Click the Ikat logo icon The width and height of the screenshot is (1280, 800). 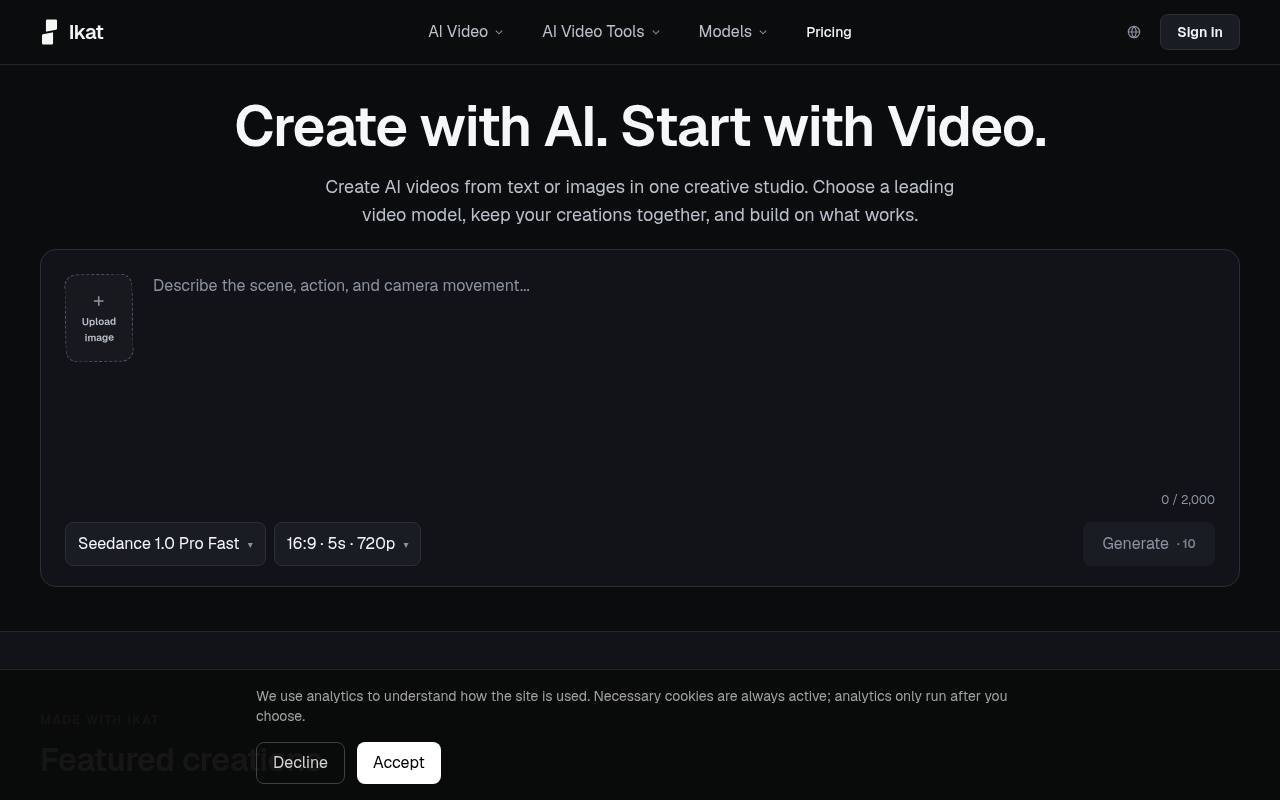49,32
